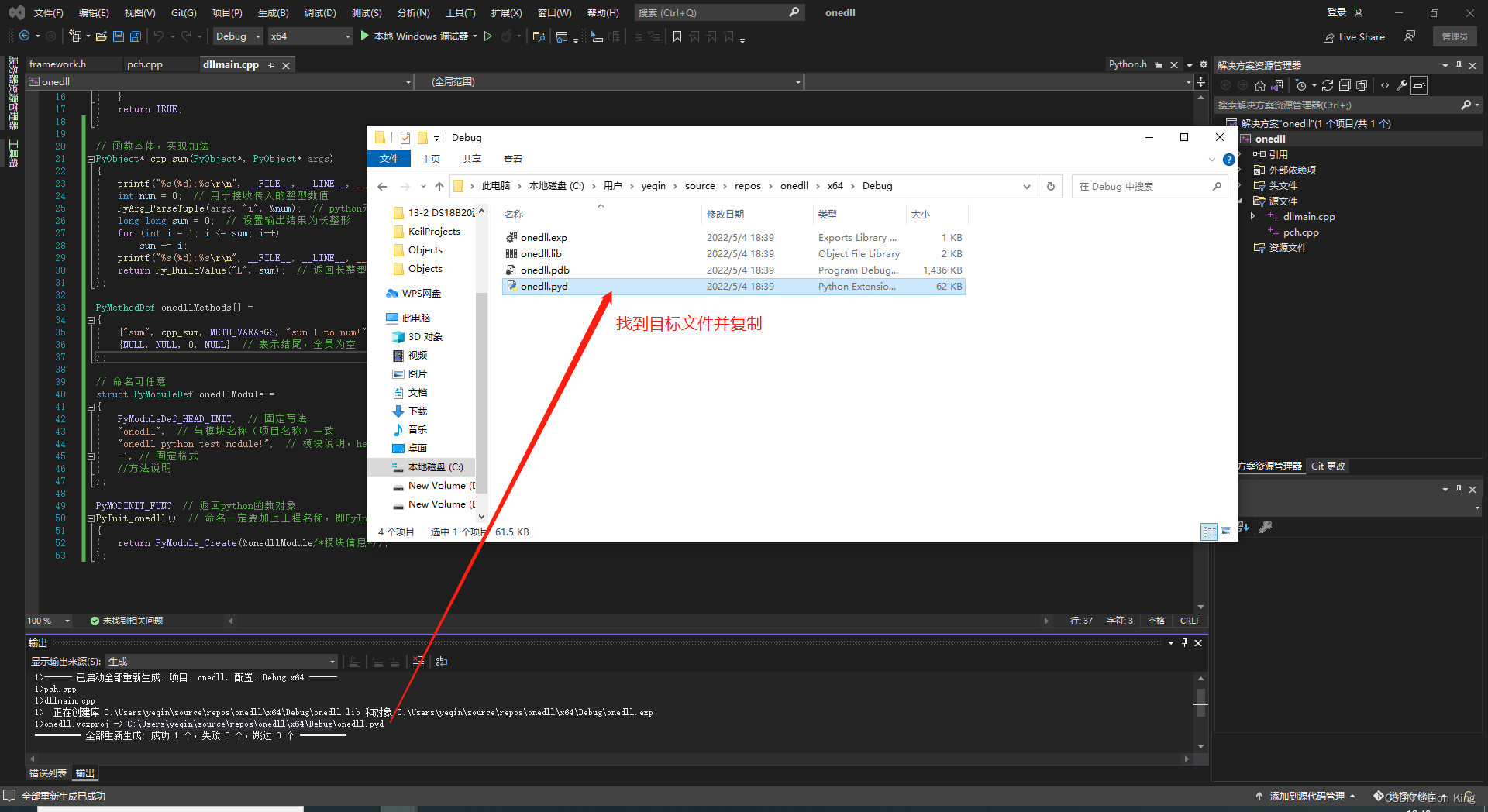Click the Navigate Backward arrow icon
The width and height of the screenshot is (1488, 812).
coord(25,36)
